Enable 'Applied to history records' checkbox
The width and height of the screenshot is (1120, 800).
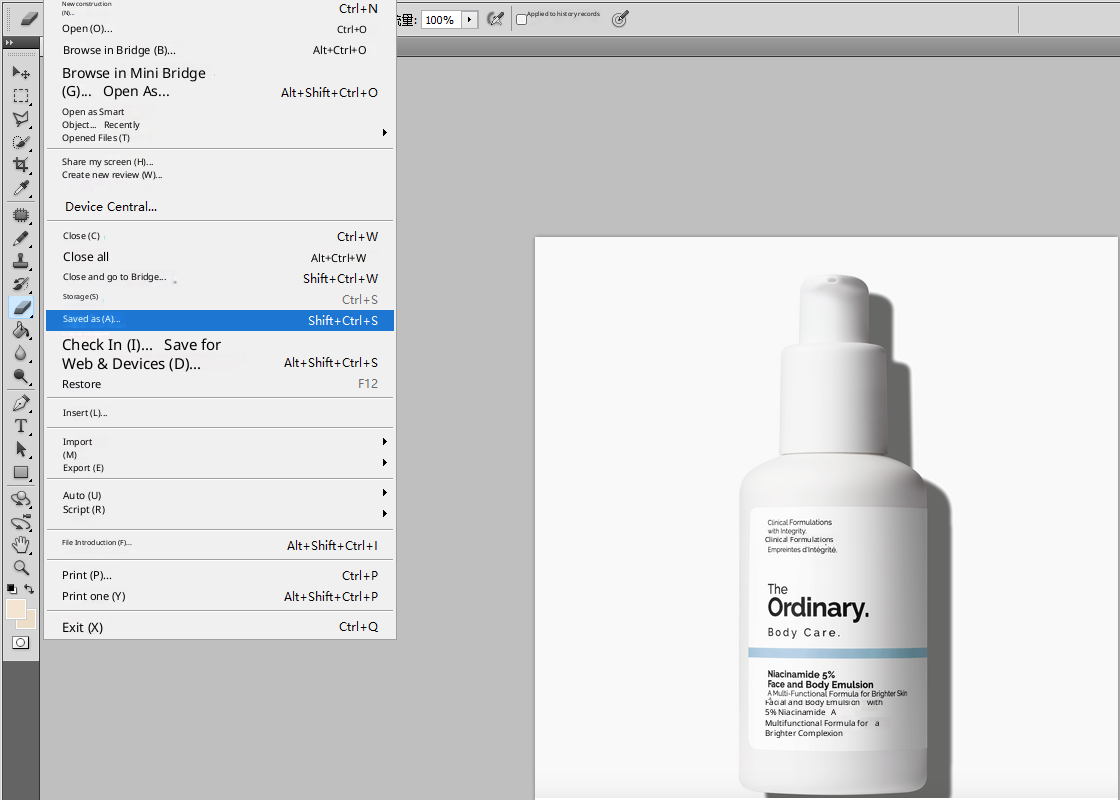click(521, 20)
